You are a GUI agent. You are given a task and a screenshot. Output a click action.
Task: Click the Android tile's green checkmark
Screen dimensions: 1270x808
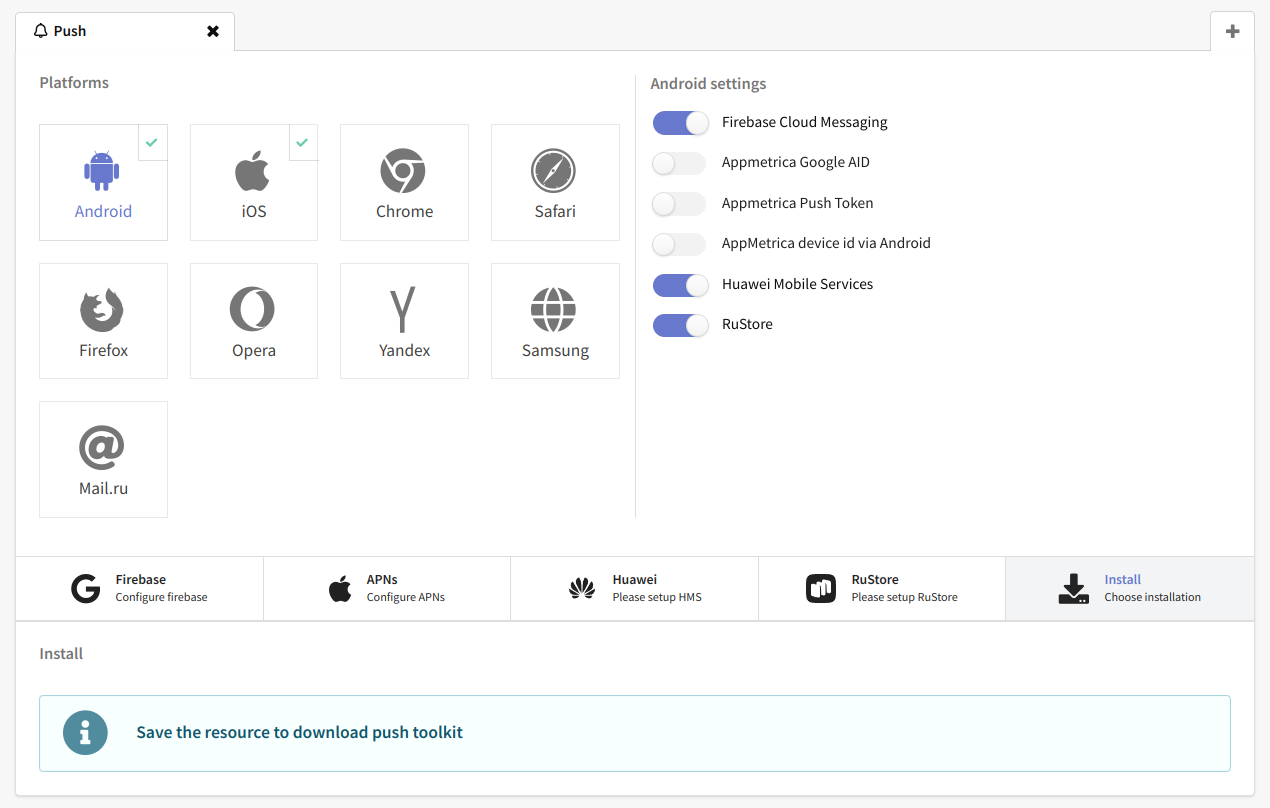click(152, 142)
